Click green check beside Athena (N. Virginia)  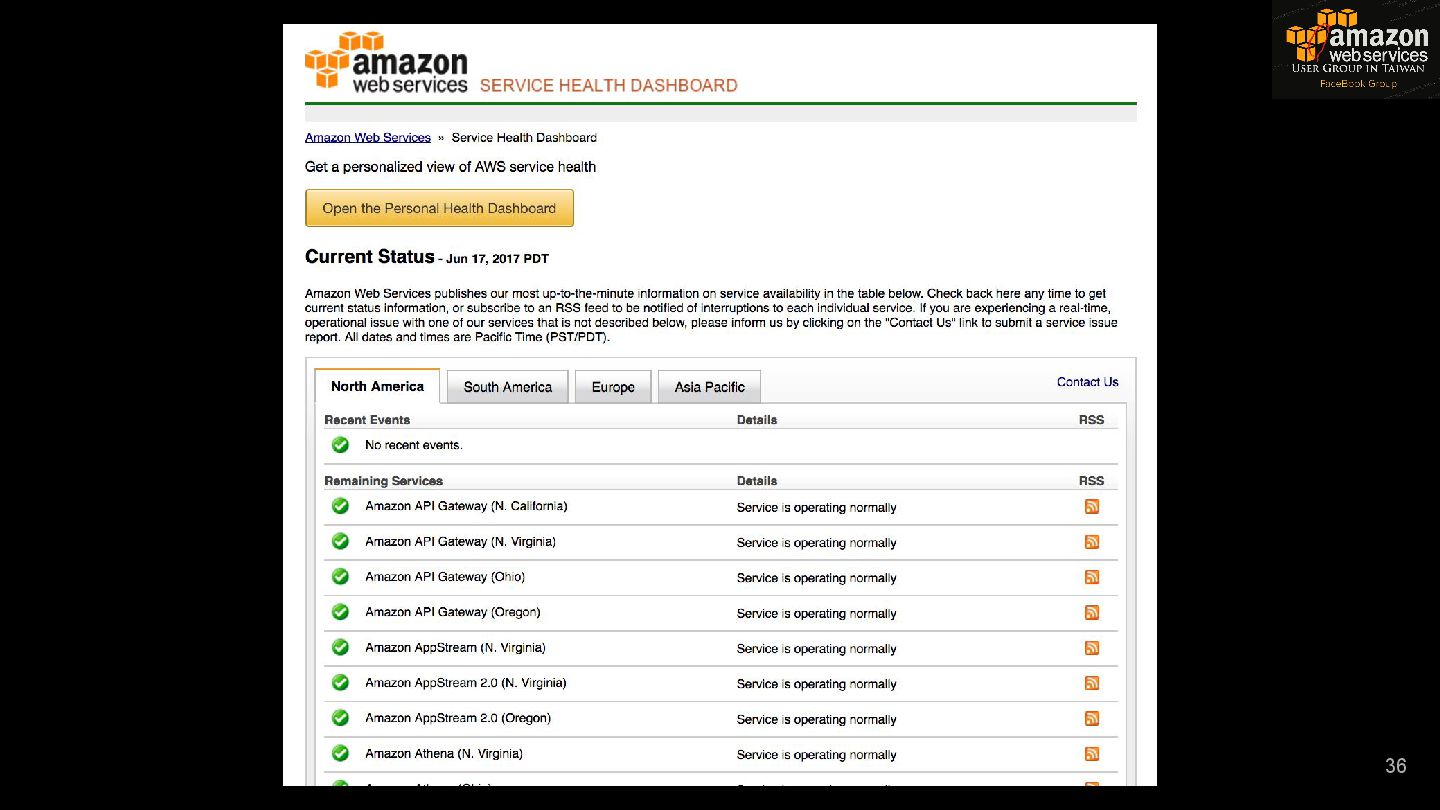(340, 753)
